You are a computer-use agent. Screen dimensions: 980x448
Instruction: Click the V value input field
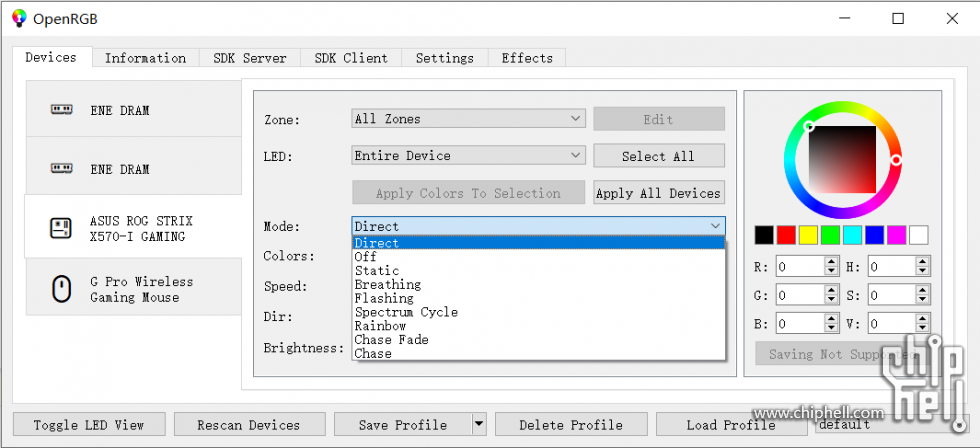pos(892,324)
